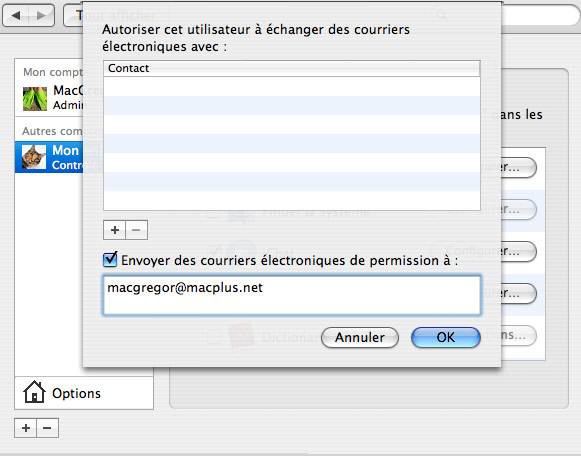Select the green leaf admin account avatar
Viewport: 581px width, 456px height.
(x=35, y=99)
